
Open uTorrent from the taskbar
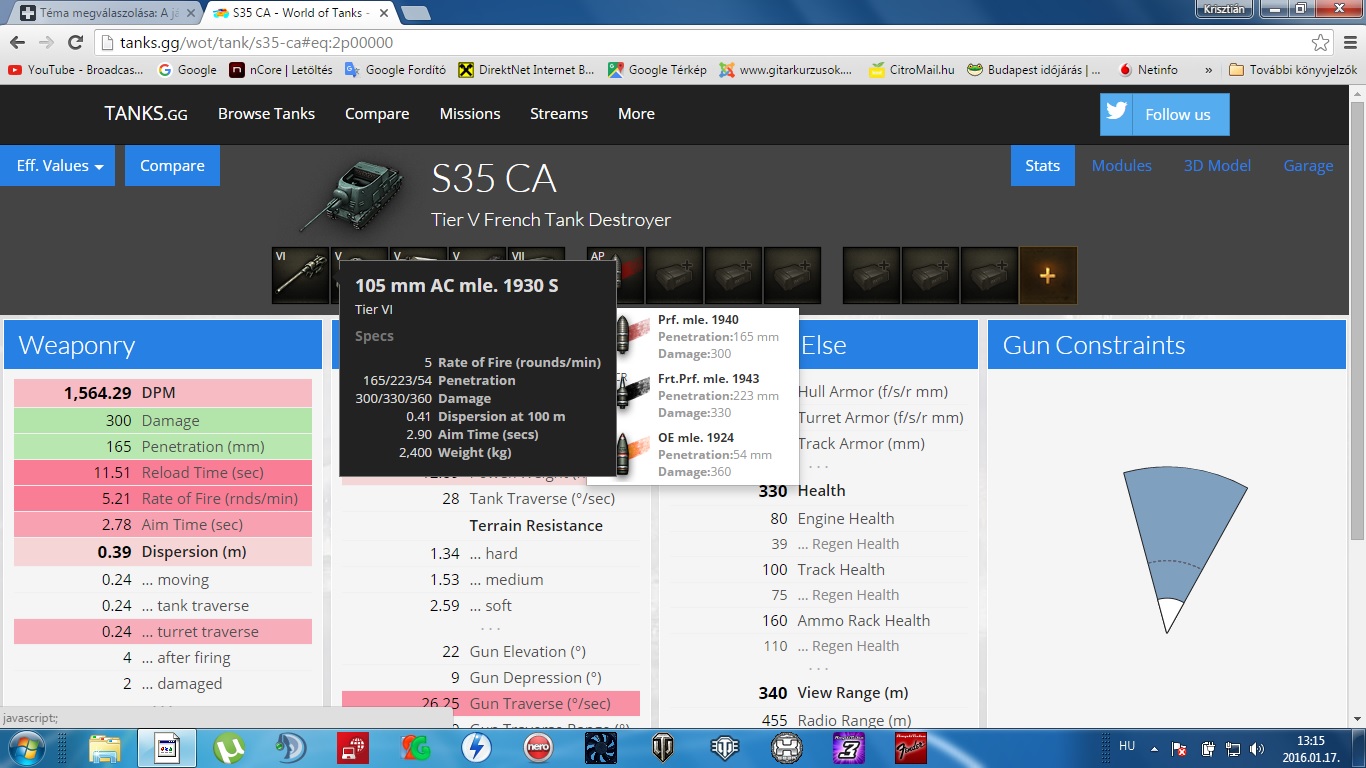click(x=229, y=747)
